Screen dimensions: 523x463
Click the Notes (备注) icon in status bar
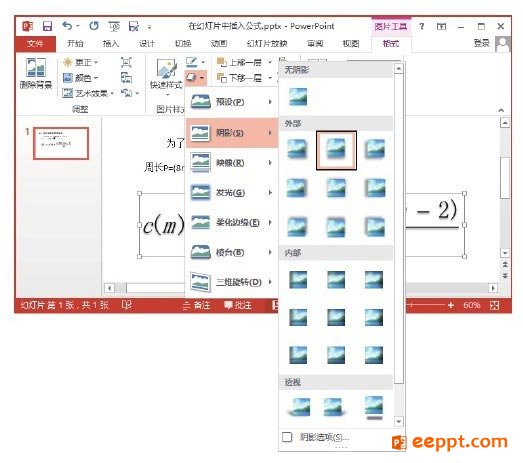point(197,305)
